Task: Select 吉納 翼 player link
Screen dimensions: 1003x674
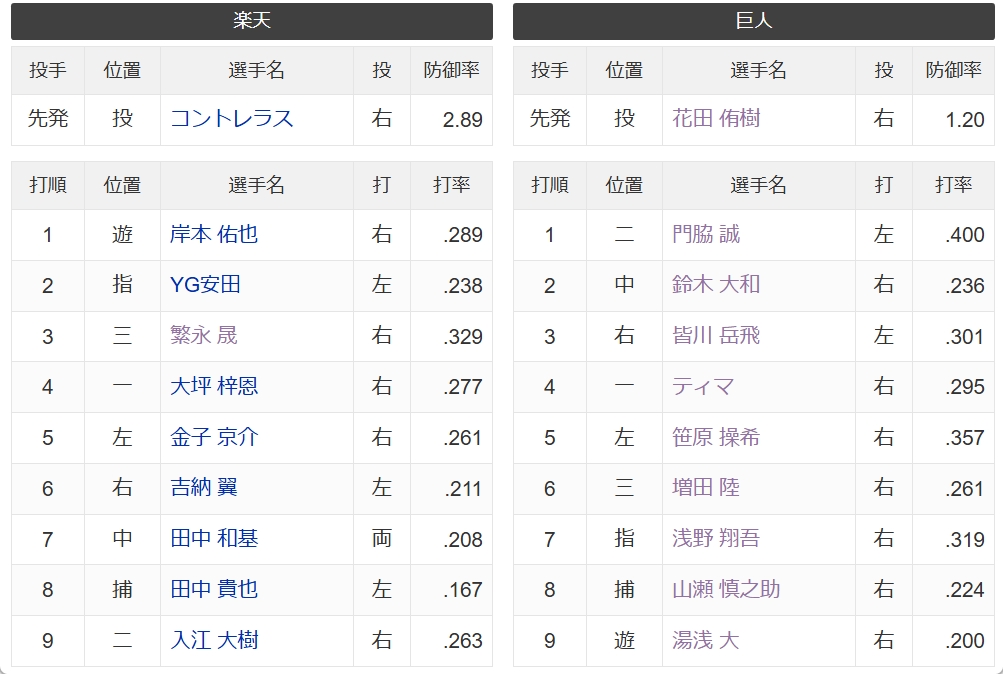Action: click(x=203, y=488)
